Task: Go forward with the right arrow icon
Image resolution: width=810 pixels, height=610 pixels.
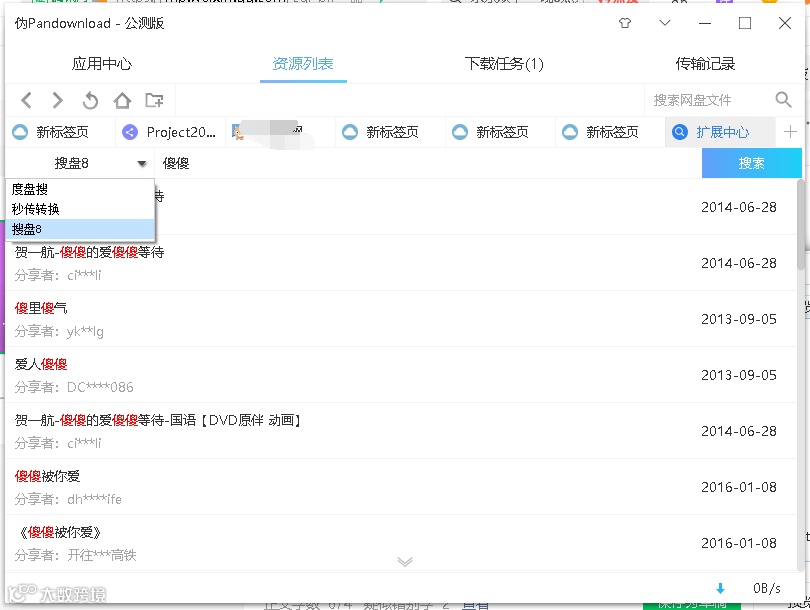Action: click(57, 100)
